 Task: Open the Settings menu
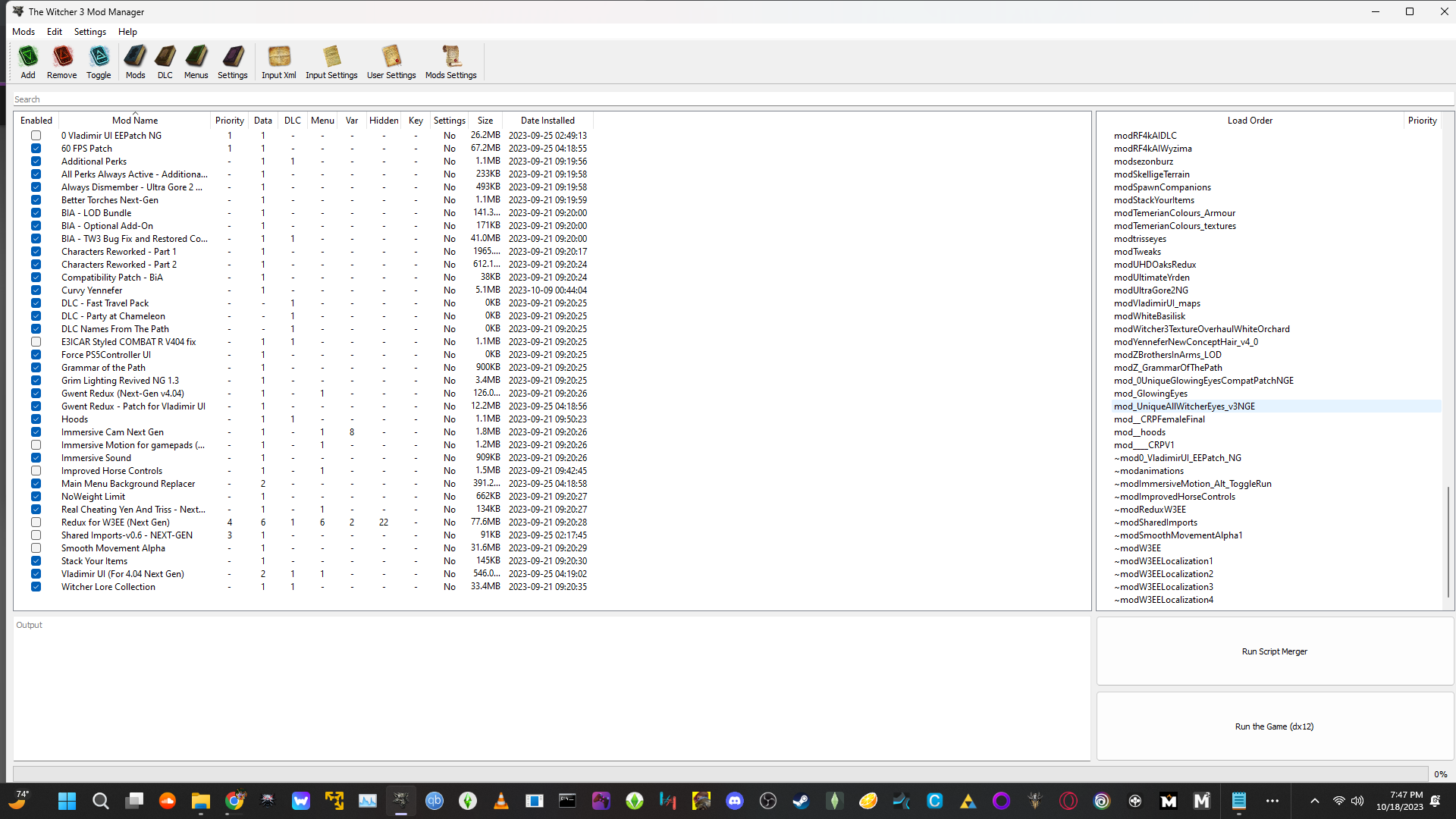[90, 32]
